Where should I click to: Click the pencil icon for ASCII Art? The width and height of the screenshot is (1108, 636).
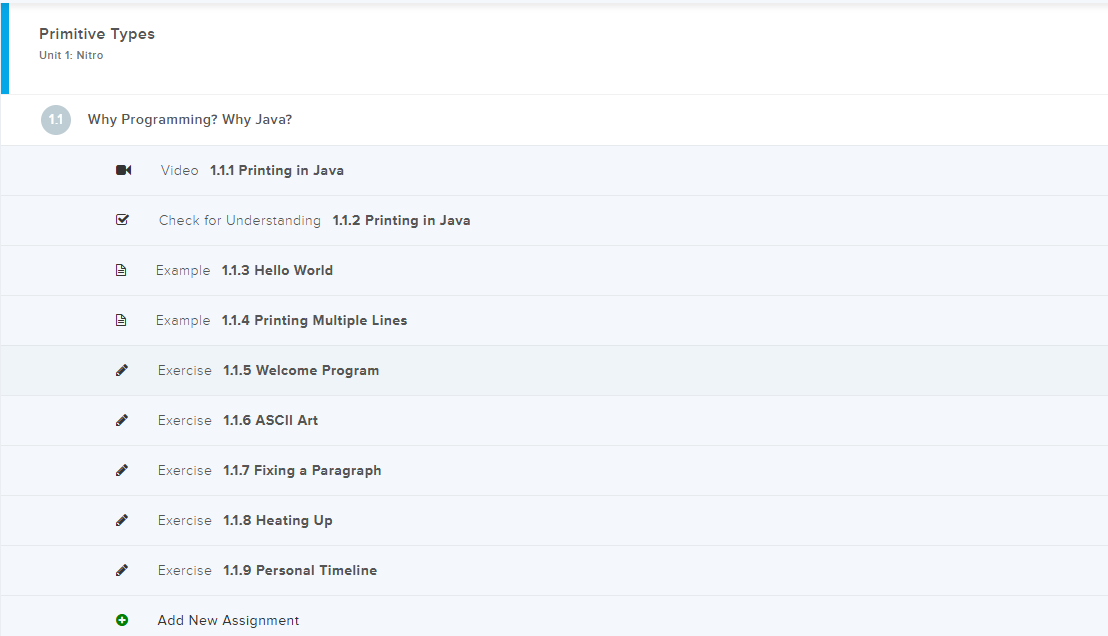pyautogui.click(x=122, y=420)
